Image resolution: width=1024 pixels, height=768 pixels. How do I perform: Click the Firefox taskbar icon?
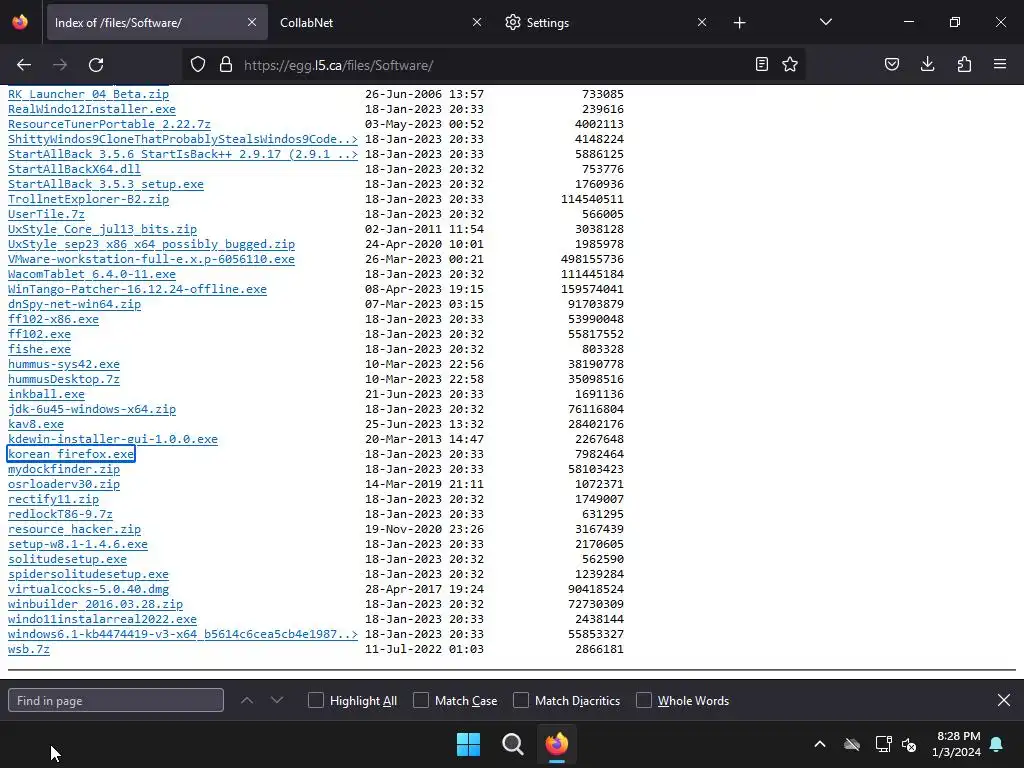click(x=556, y=744)
